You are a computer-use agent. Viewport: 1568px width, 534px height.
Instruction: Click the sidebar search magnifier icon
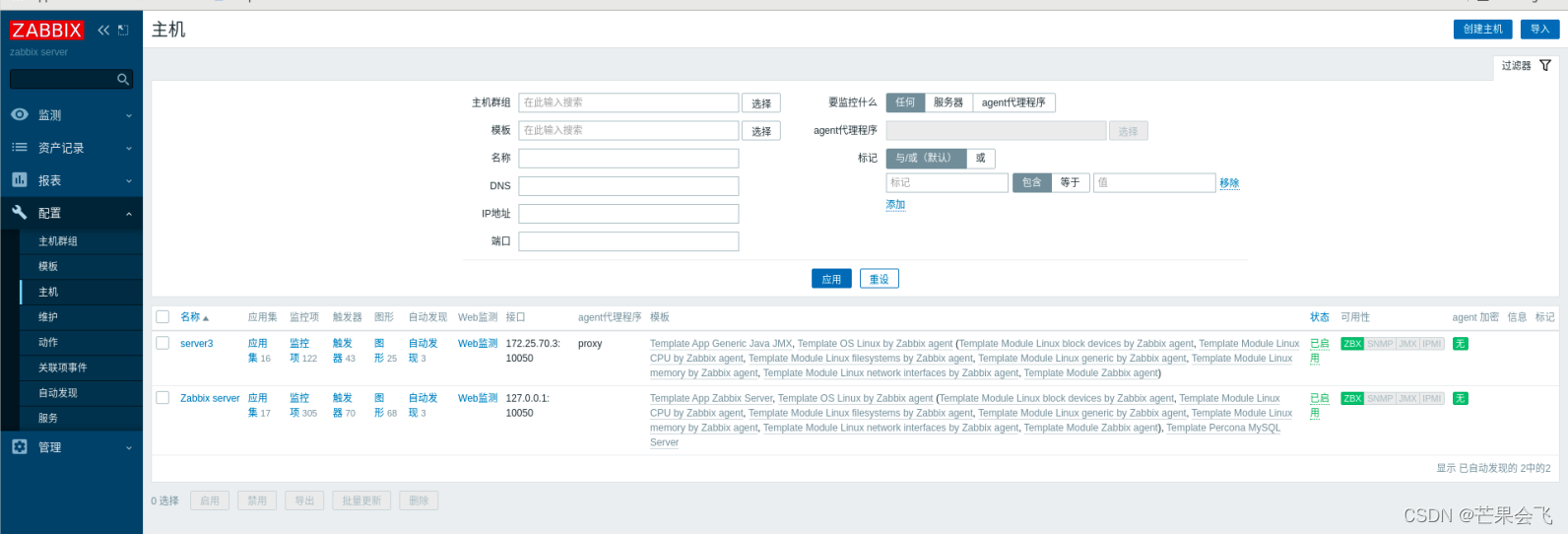click(x=123, y=79)
